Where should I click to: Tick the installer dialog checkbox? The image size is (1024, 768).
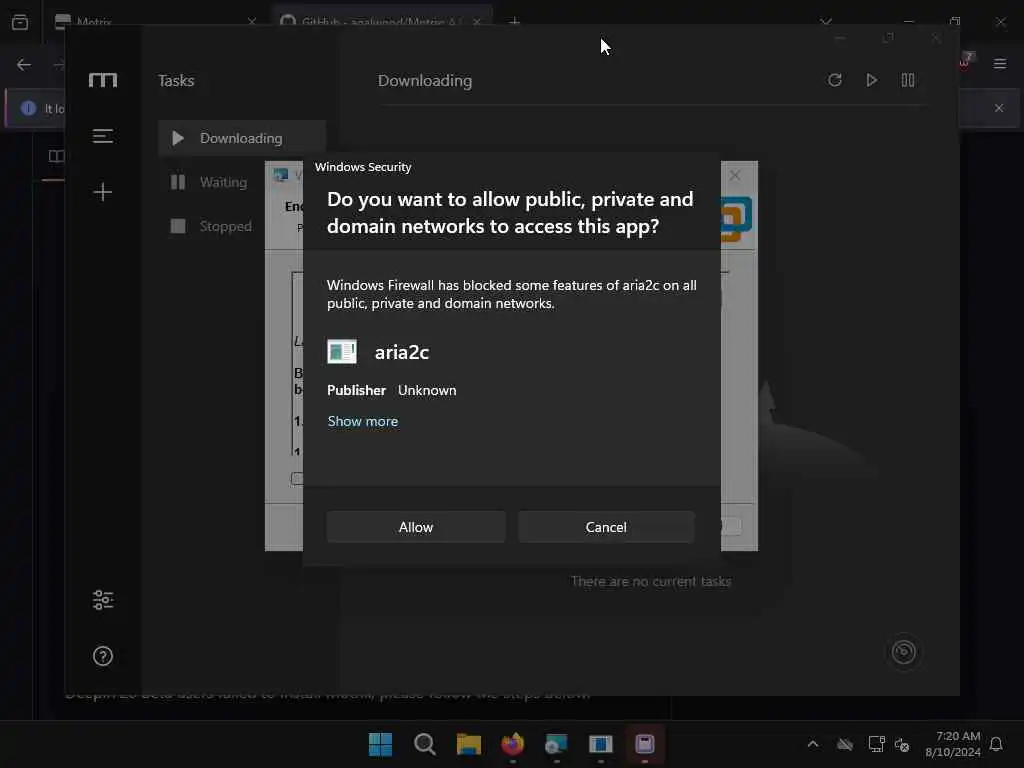pyautogui.click(x=297, y=479)
